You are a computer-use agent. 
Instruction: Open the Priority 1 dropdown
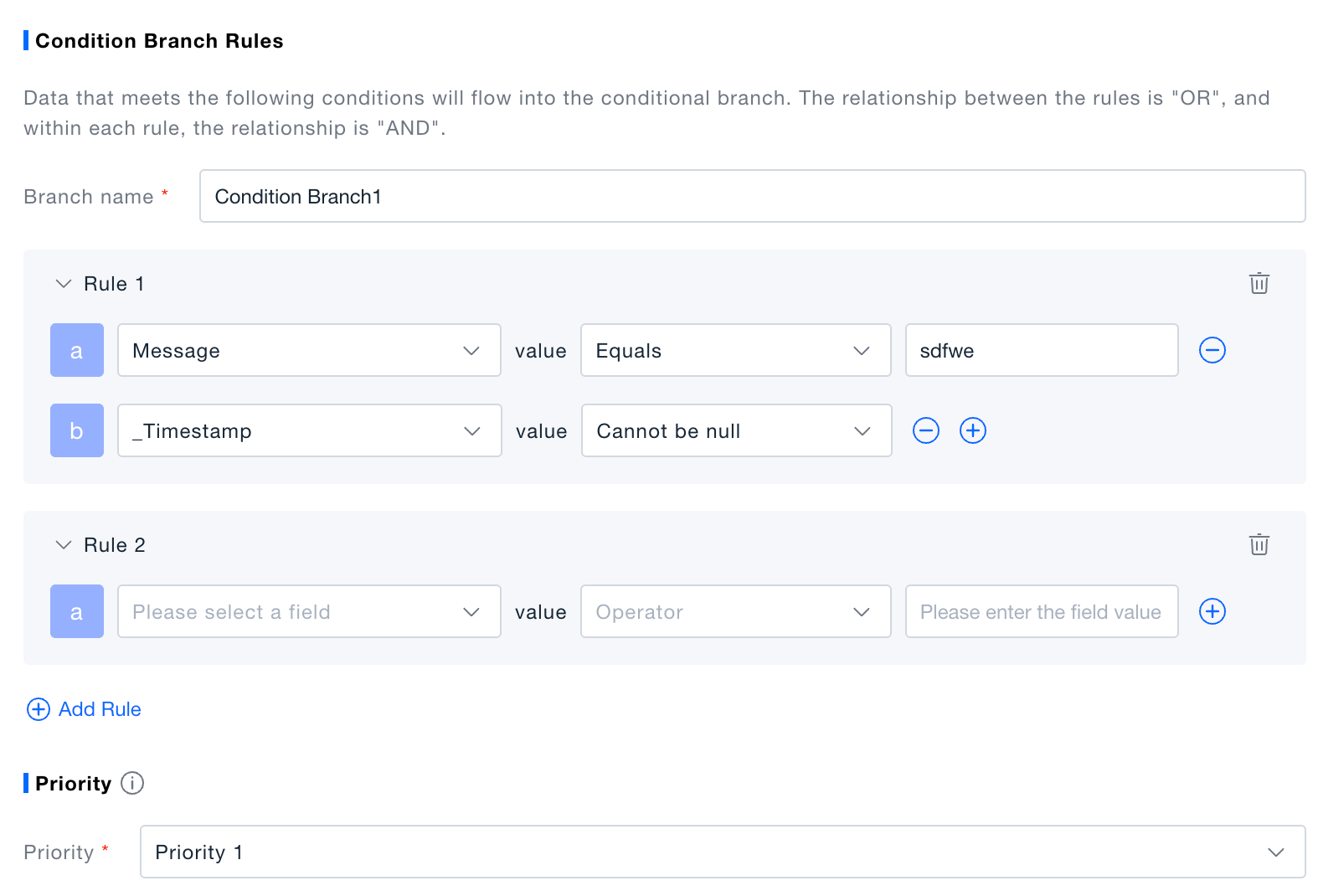(722, 852)
